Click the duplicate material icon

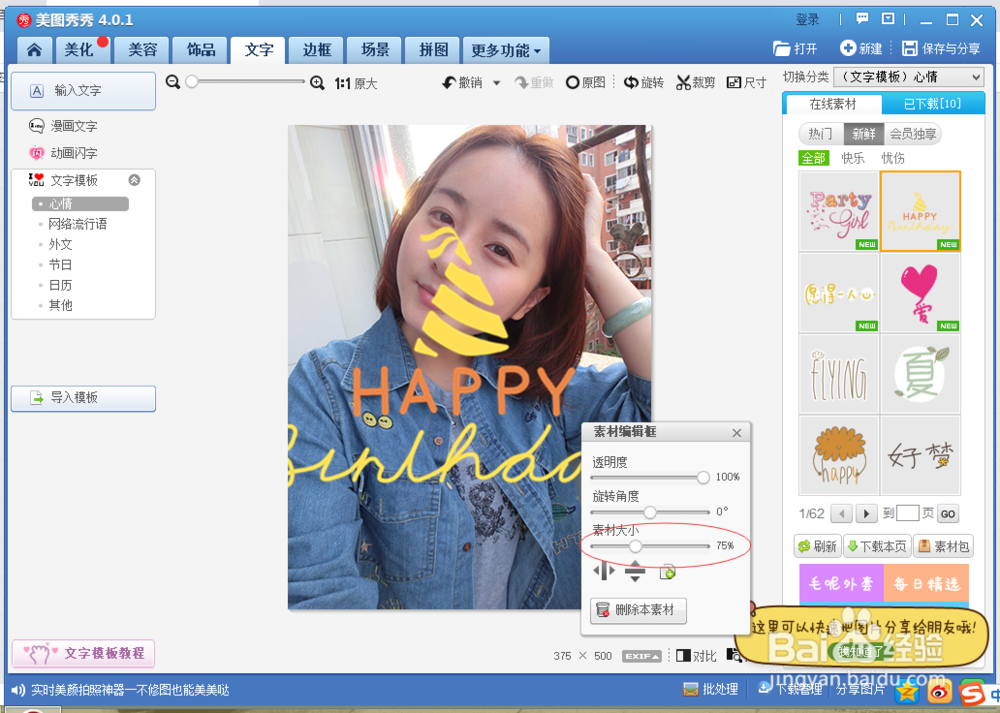tap(668, 572)
